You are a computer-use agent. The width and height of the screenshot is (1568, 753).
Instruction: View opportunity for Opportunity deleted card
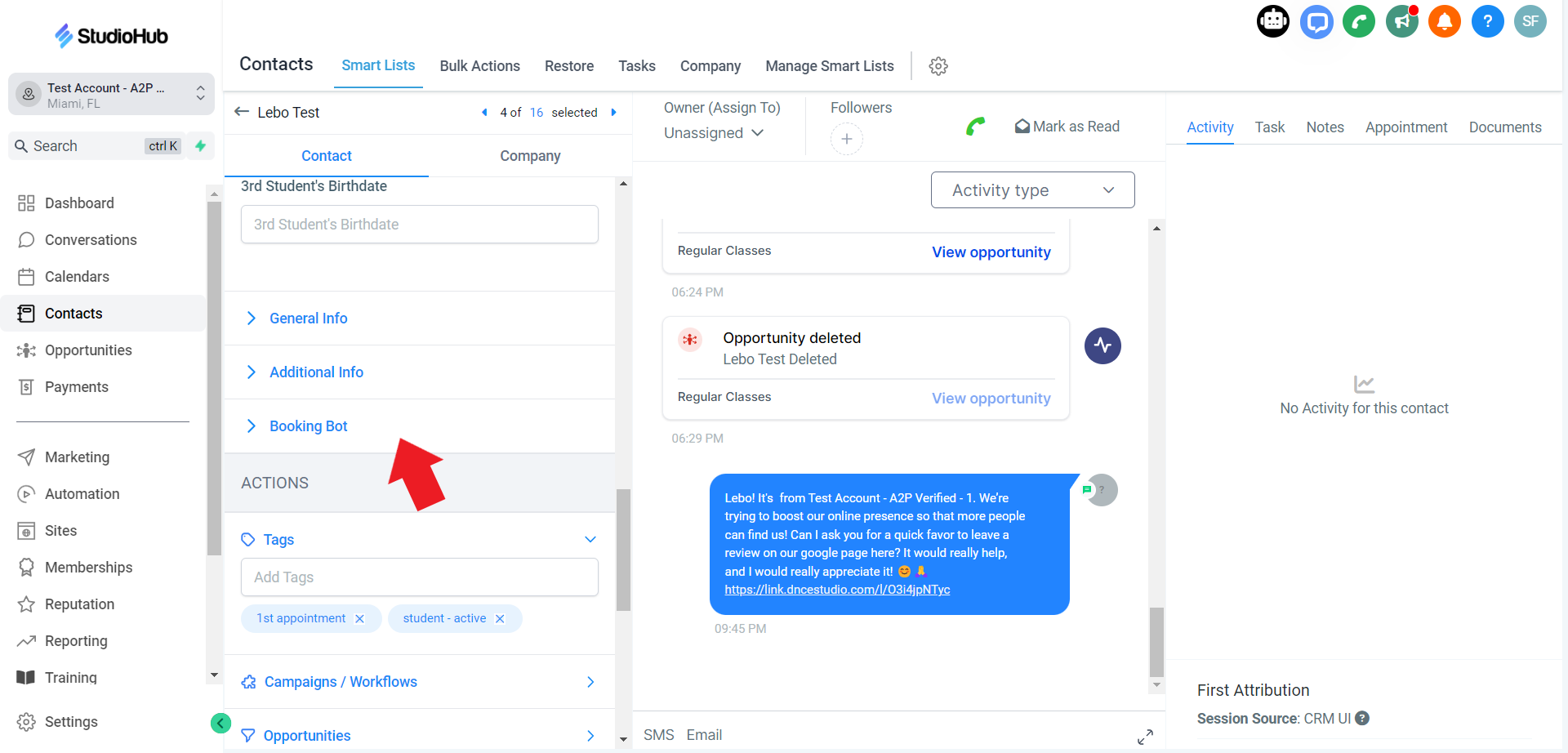tap(991, 398)
